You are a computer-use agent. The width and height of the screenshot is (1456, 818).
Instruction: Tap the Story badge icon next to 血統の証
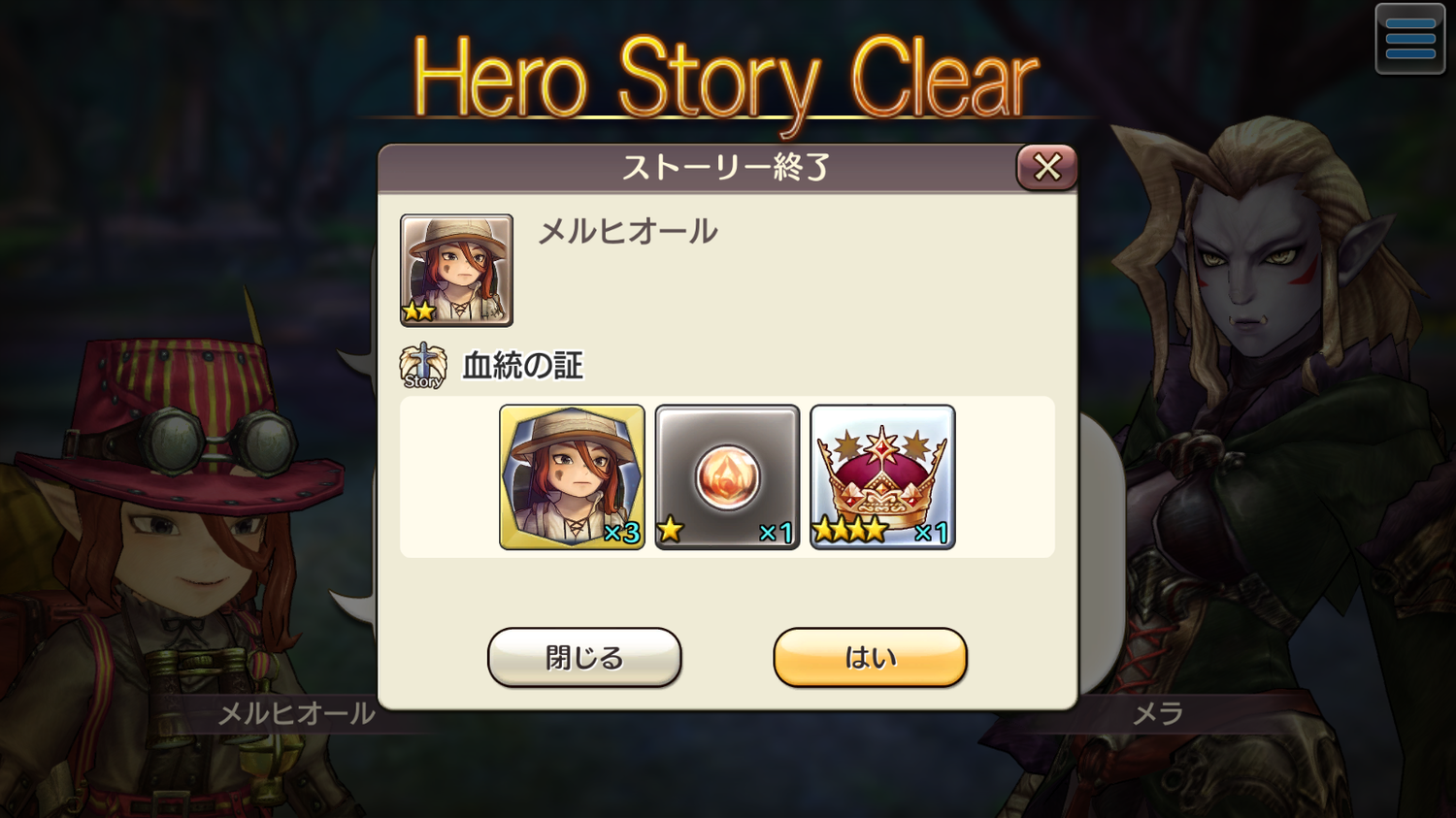click(423, 366)
